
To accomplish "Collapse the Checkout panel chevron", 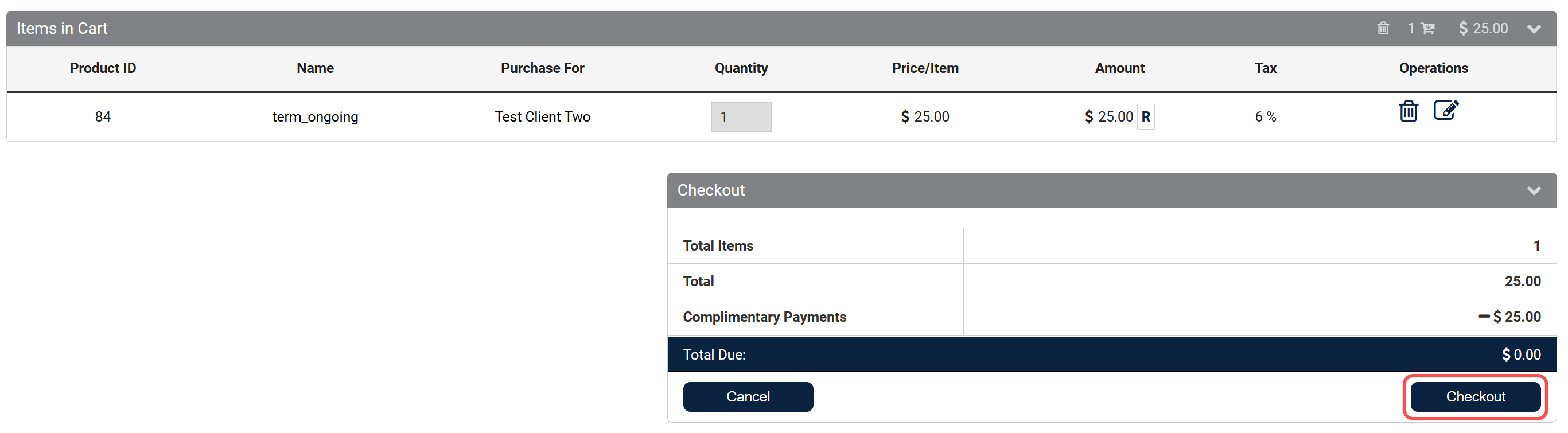I will point(1534,190).
